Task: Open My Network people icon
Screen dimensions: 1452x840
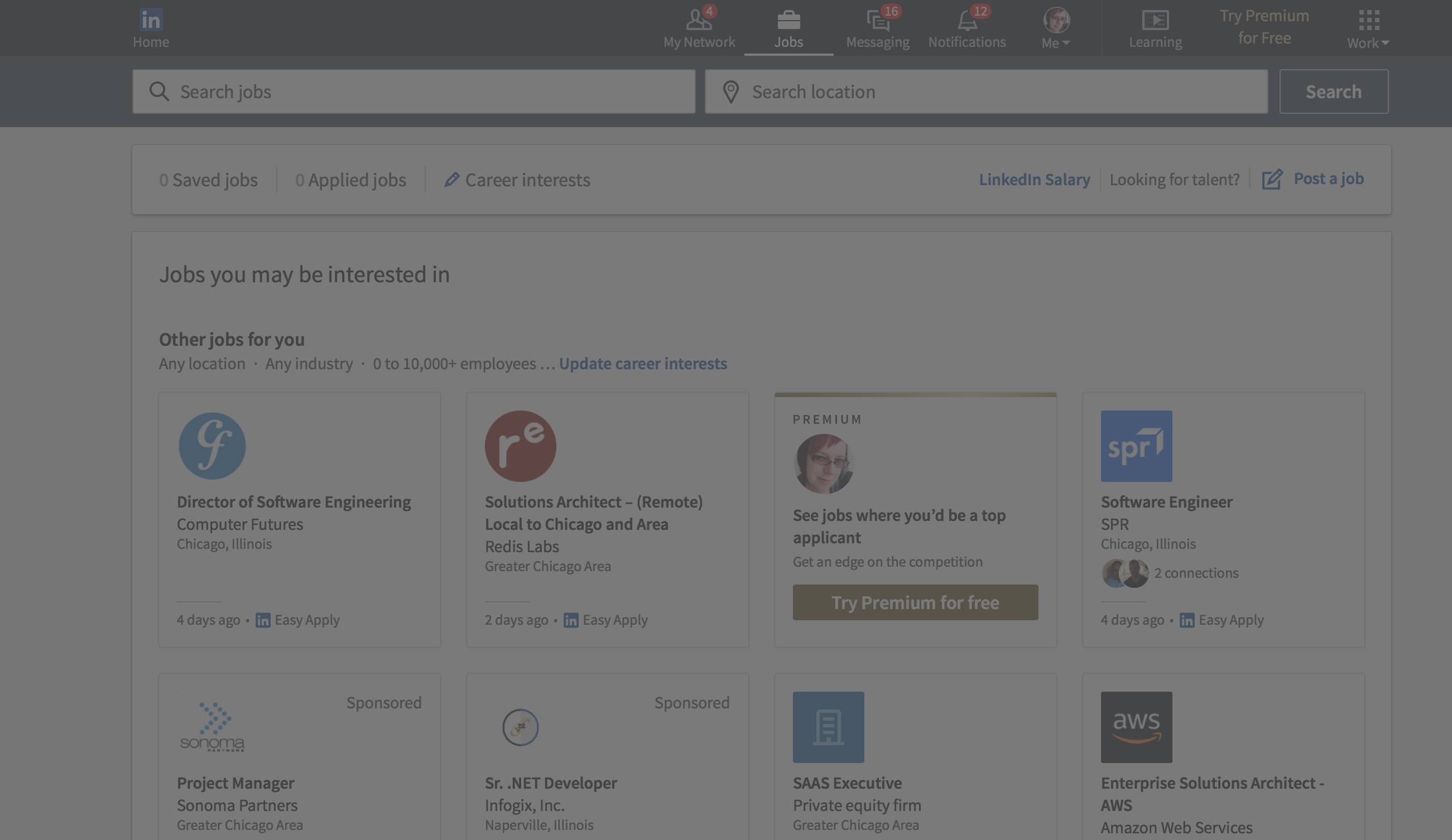Action: [698, 20]
